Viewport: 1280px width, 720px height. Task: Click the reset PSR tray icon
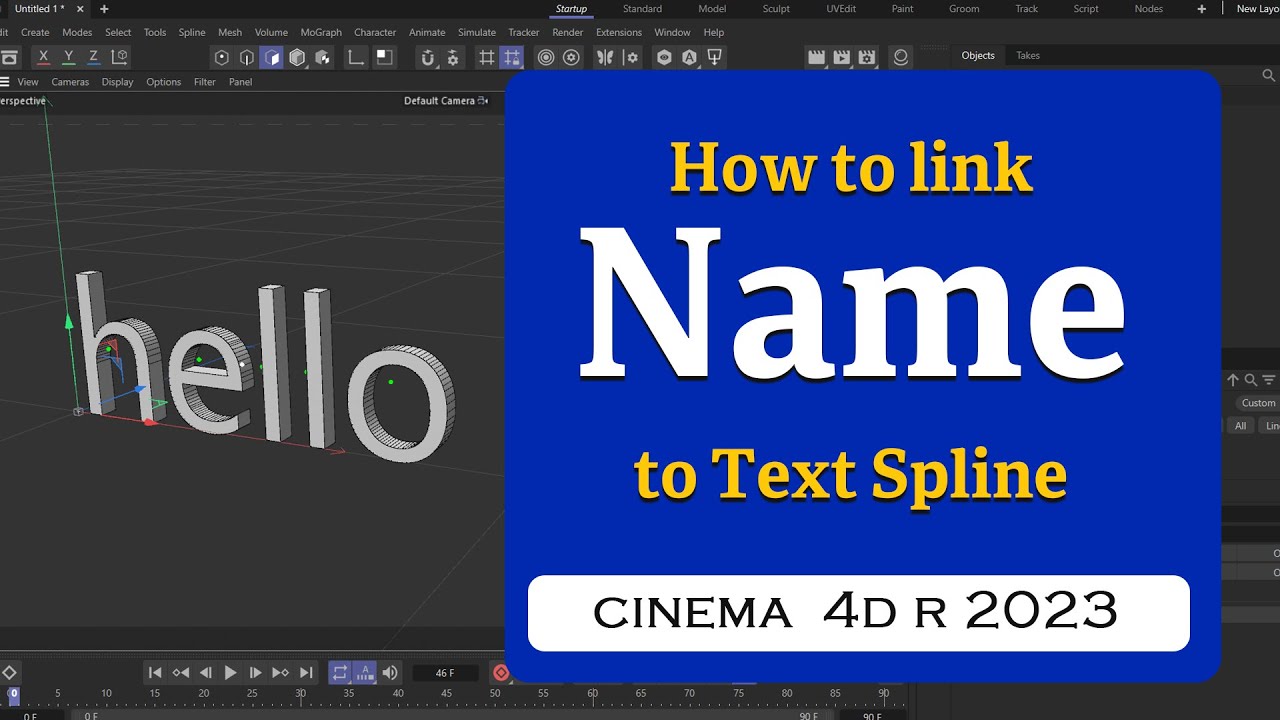[9, 57]
